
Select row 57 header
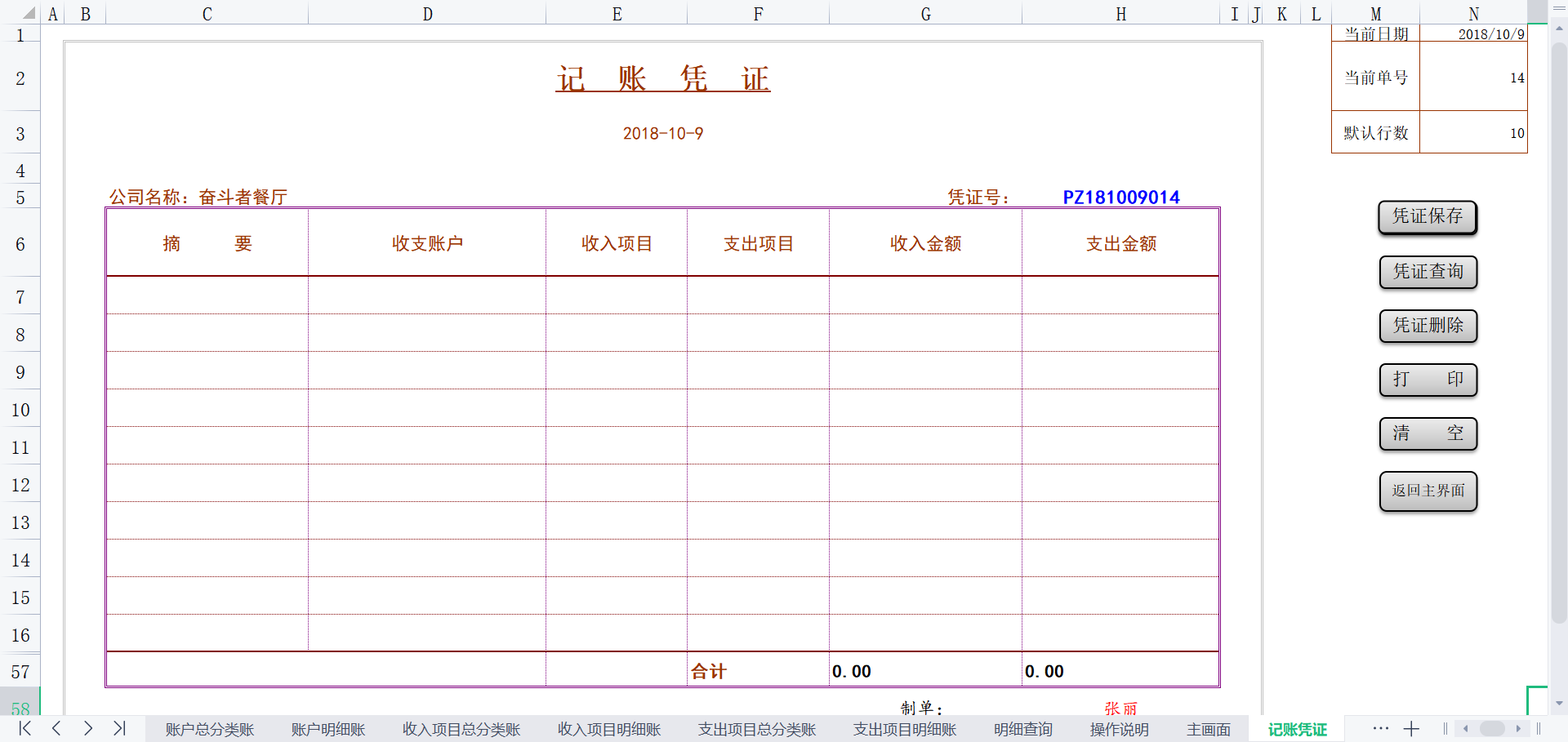pos(20,672)
